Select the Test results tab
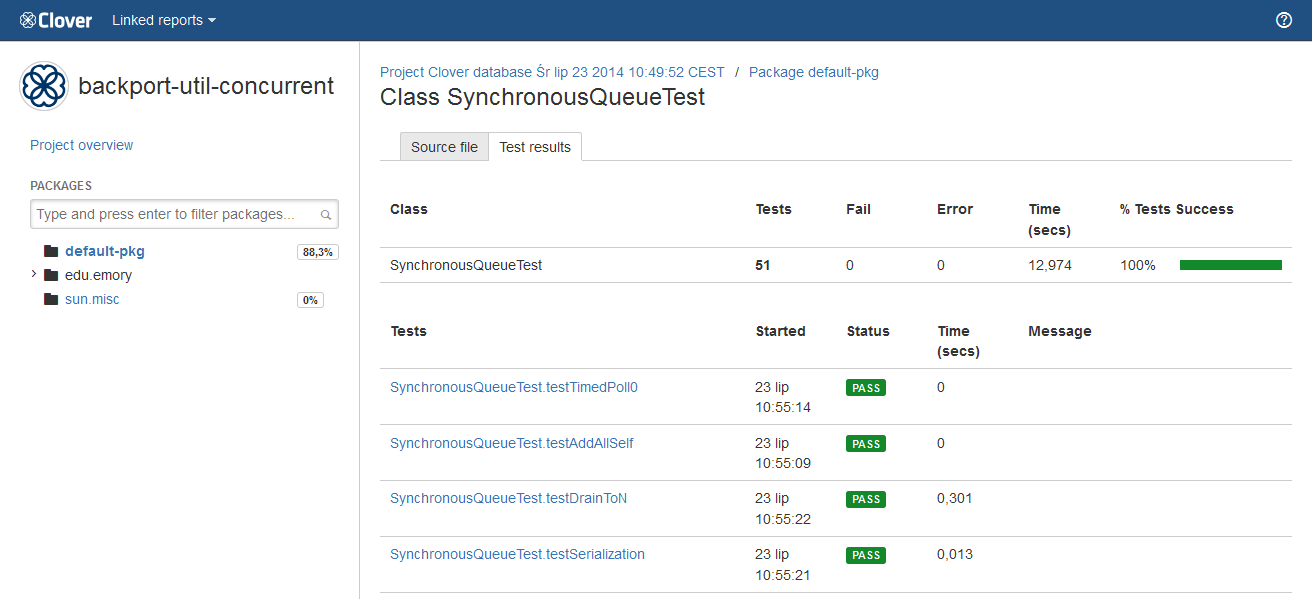 click(x=535, y=147)
